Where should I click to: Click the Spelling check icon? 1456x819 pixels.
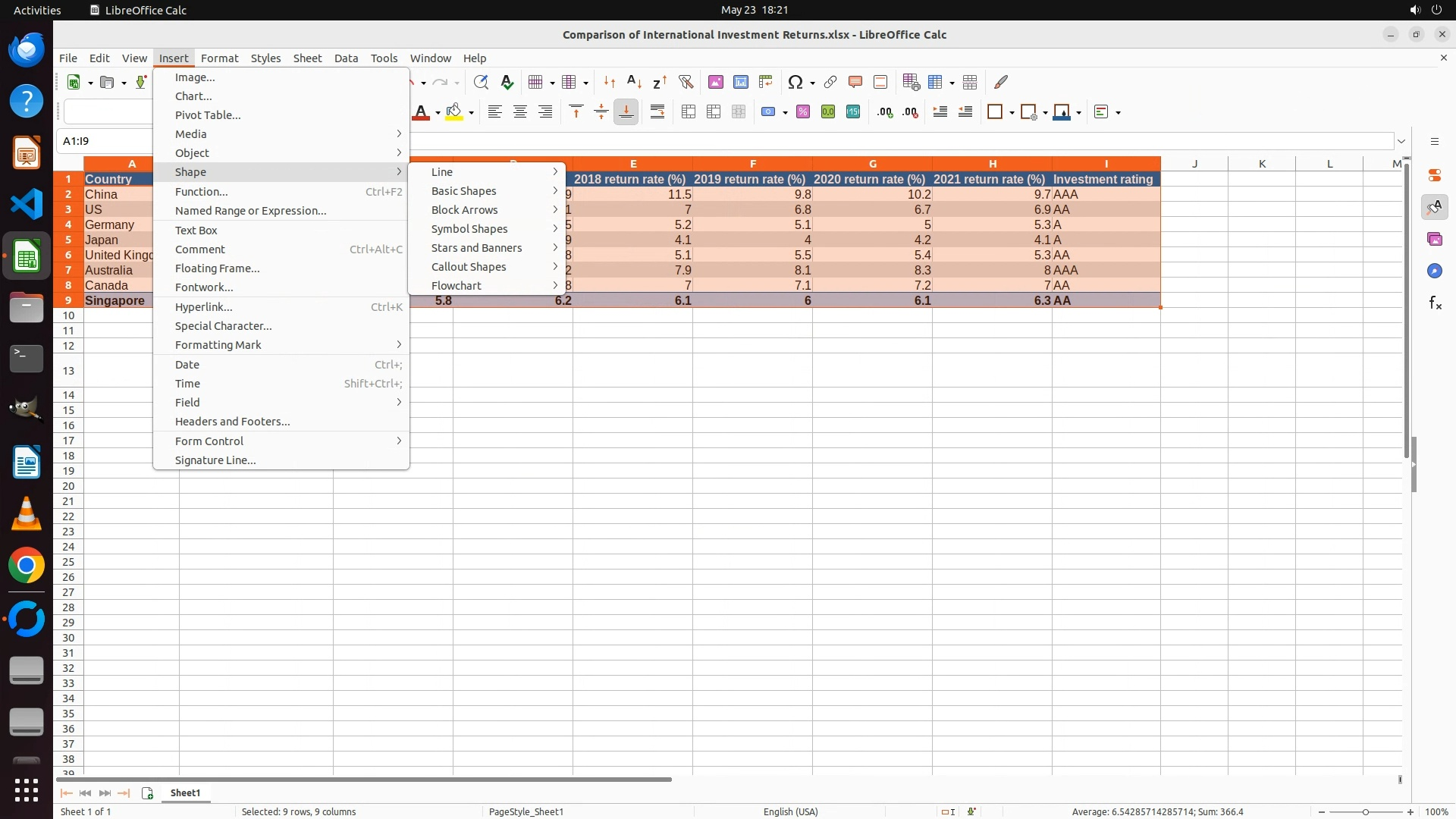pos(507,82)
